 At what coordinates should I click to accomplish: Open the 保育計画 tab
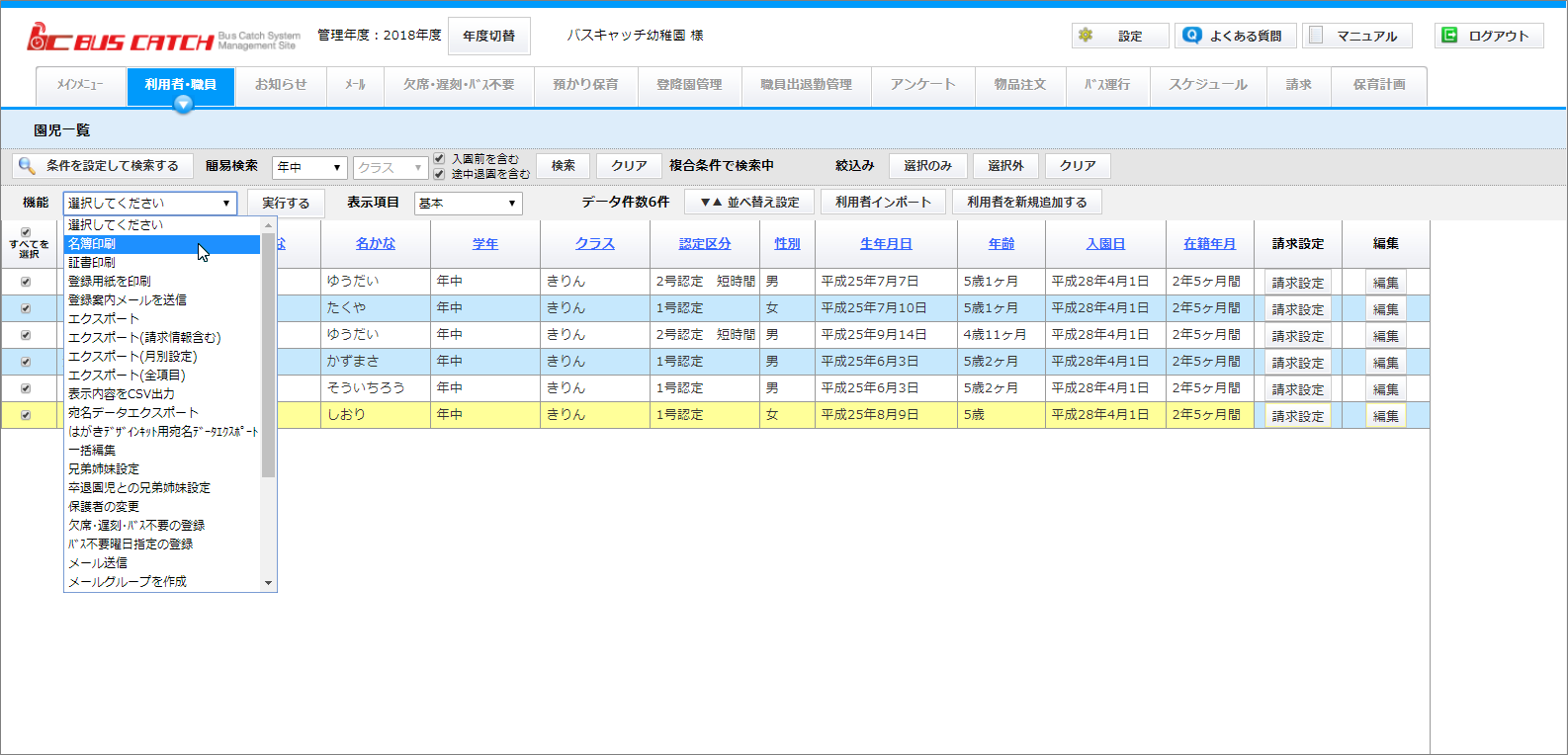[x=1379, y=85]
